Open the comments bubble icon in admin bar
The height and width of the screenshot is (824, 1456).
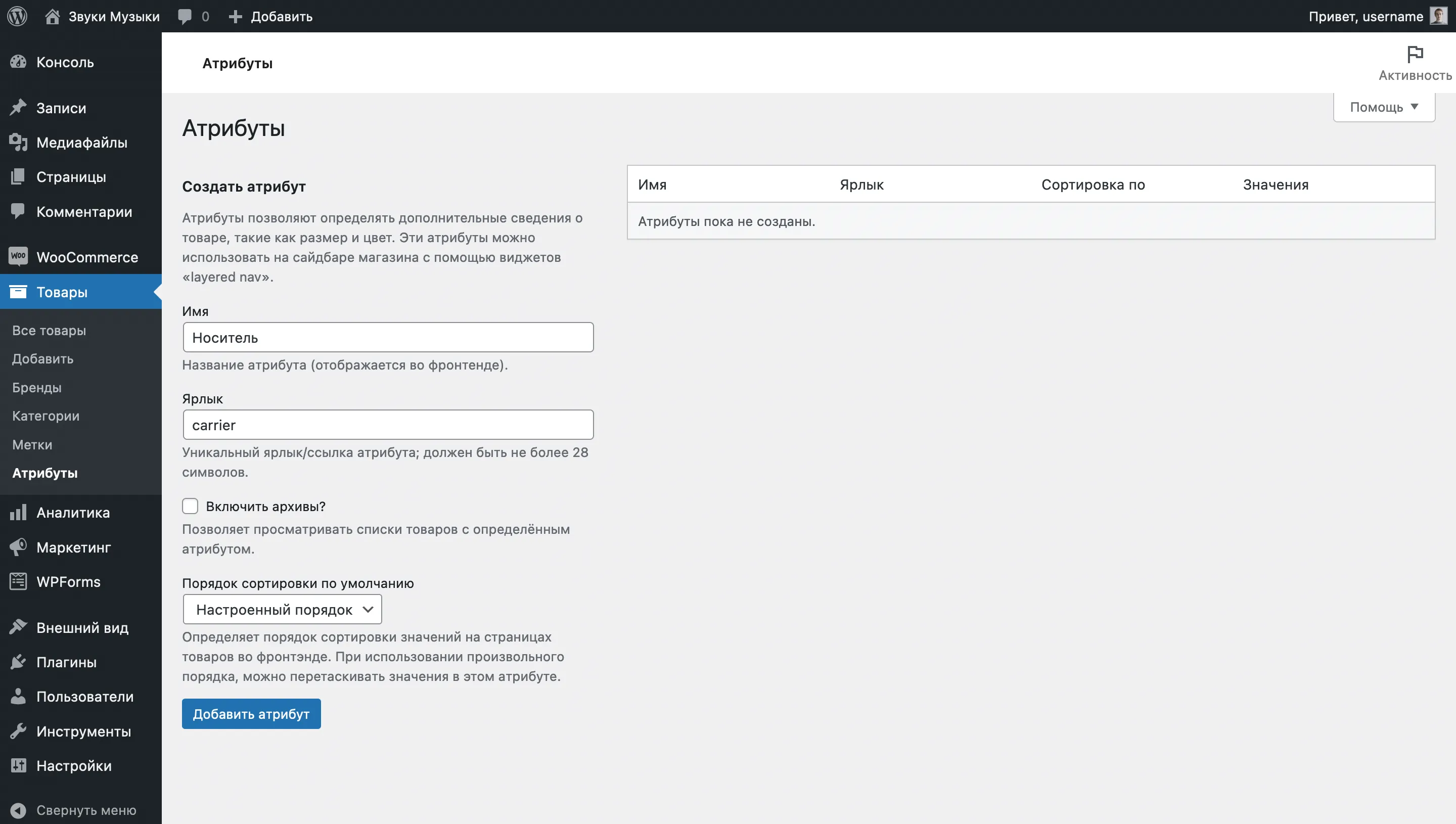click(185, 16)
